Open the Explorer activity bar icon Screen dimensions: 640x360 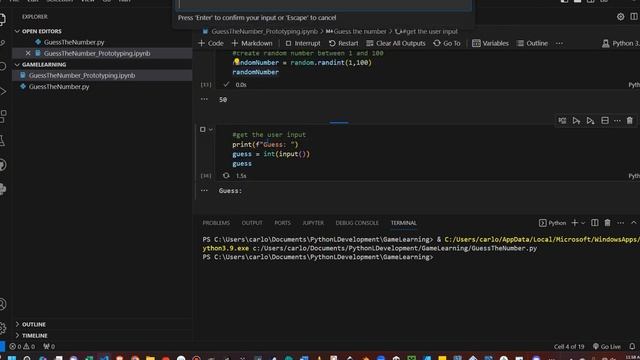2,19
